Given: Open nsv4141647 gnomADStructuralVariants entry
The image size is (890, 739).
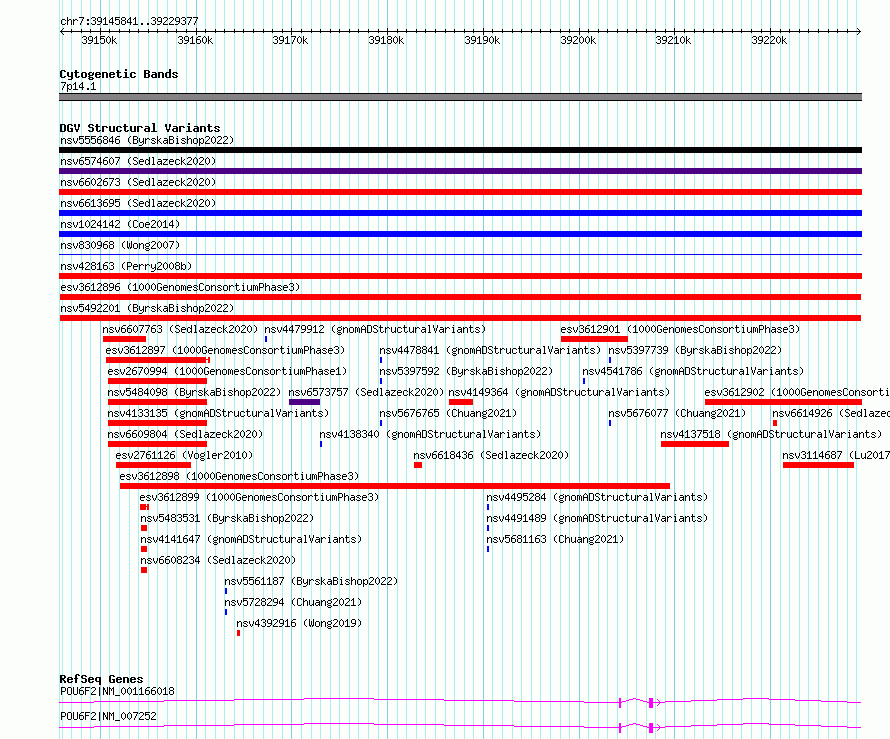Looking at the screenshot, I should pyautogui.click(x=251, y=539).
